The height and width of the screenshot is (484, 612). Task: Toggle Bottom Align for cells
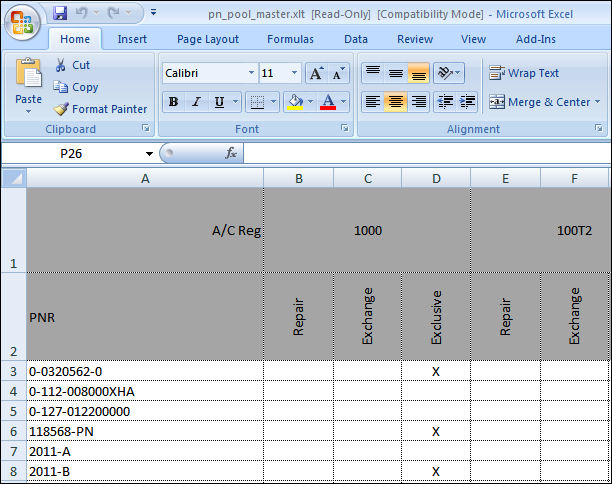[x=418, y=73]
